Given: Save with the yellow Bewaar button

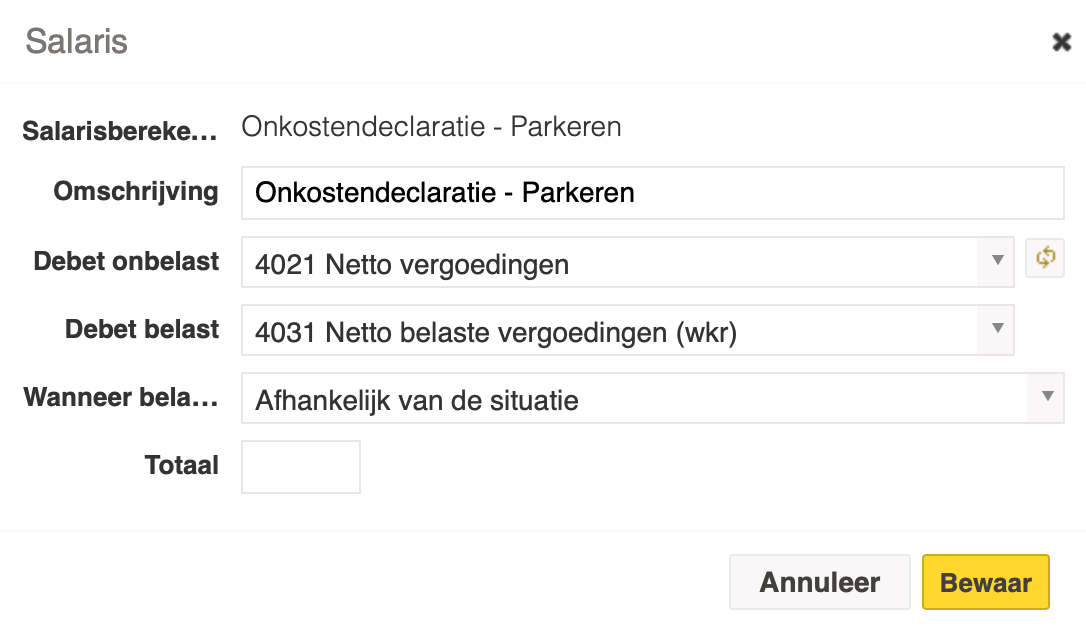Looking at the screenshot, I should [986, 582].
